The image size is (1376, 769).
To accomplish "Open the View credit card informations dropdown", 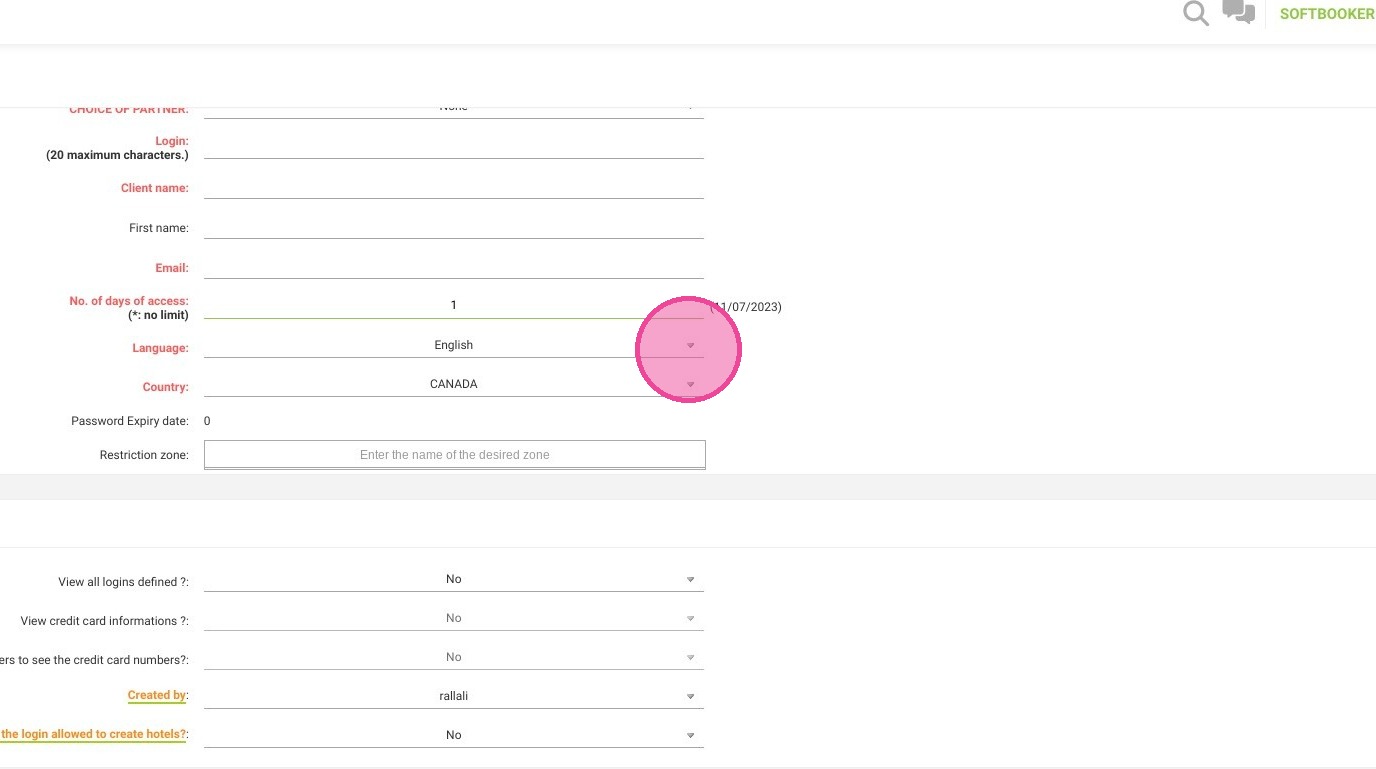I will pyautogui.click(x=454, y=618).
